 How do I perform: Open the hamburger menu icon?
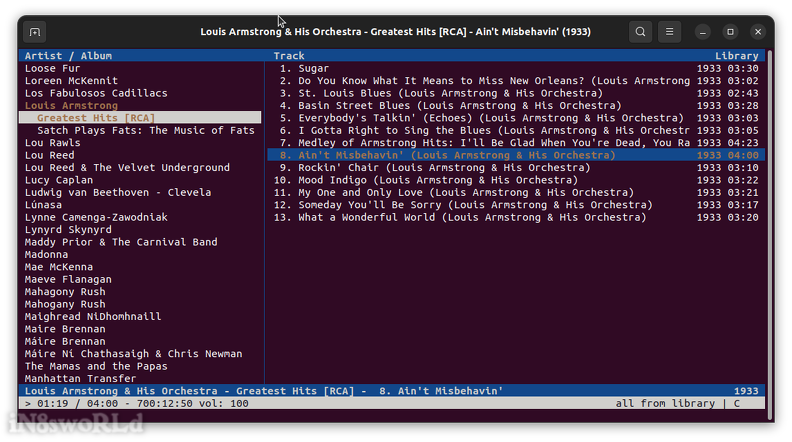click(x=669, y=32)
